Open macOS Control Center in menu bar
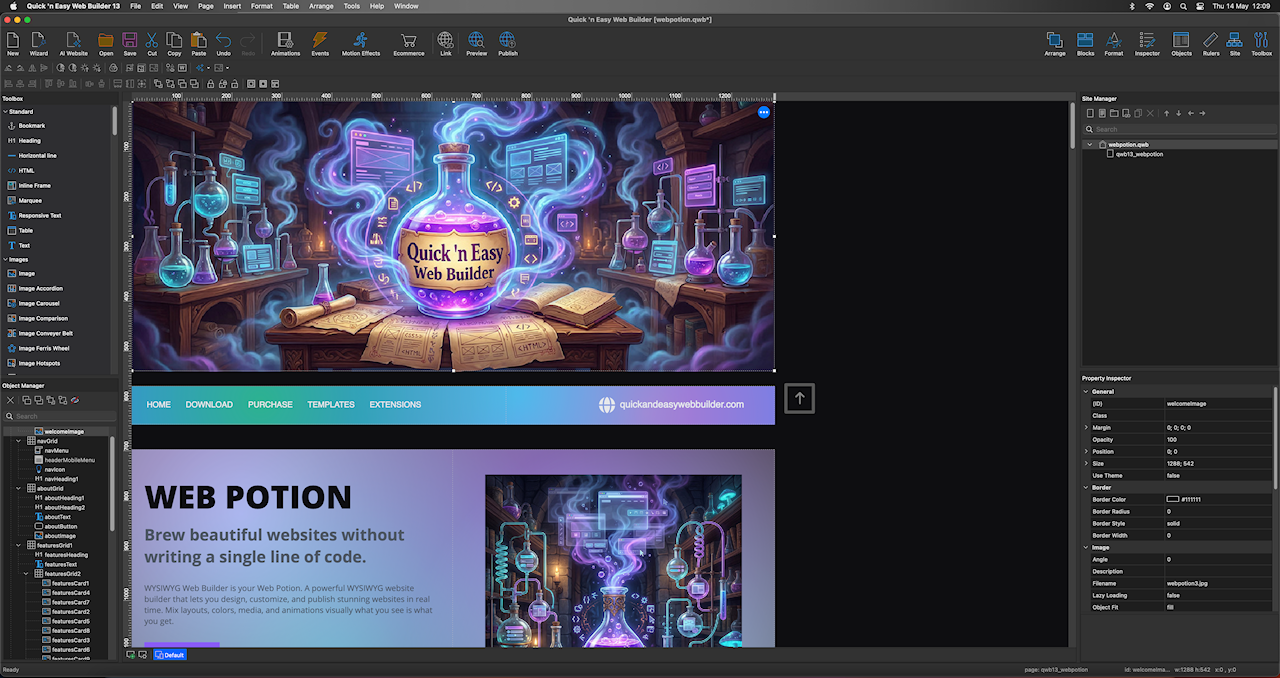 (x=1199, y=6)
